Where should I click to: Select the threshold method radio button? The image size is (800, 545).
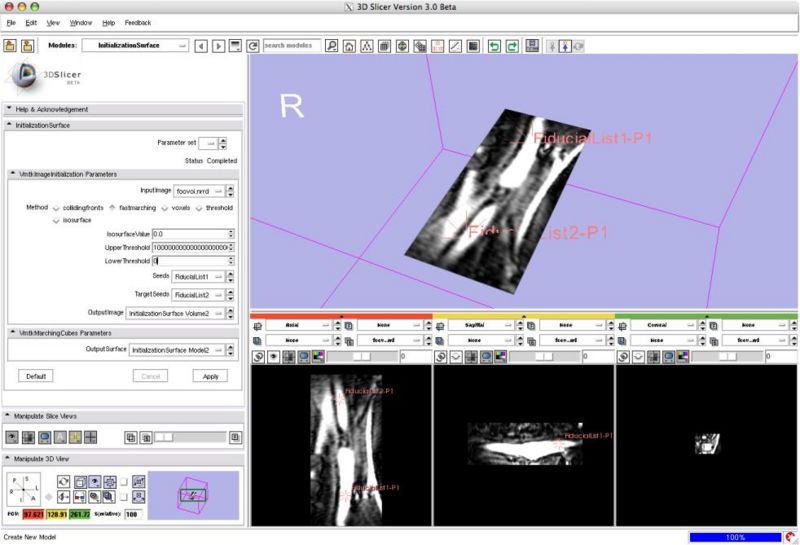pos(199,208)
